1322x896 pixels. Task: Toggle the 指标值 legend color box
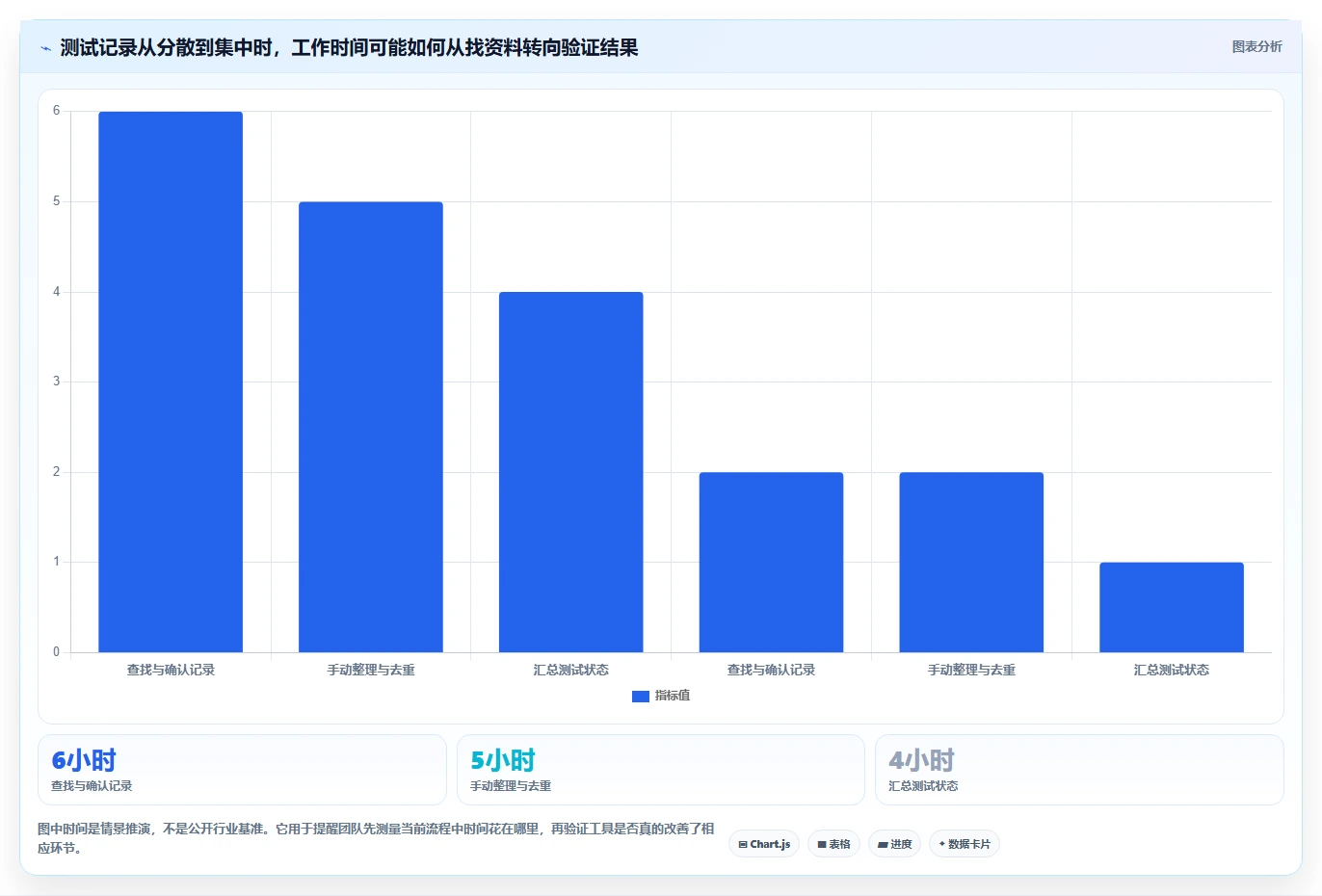pos(641,696)
